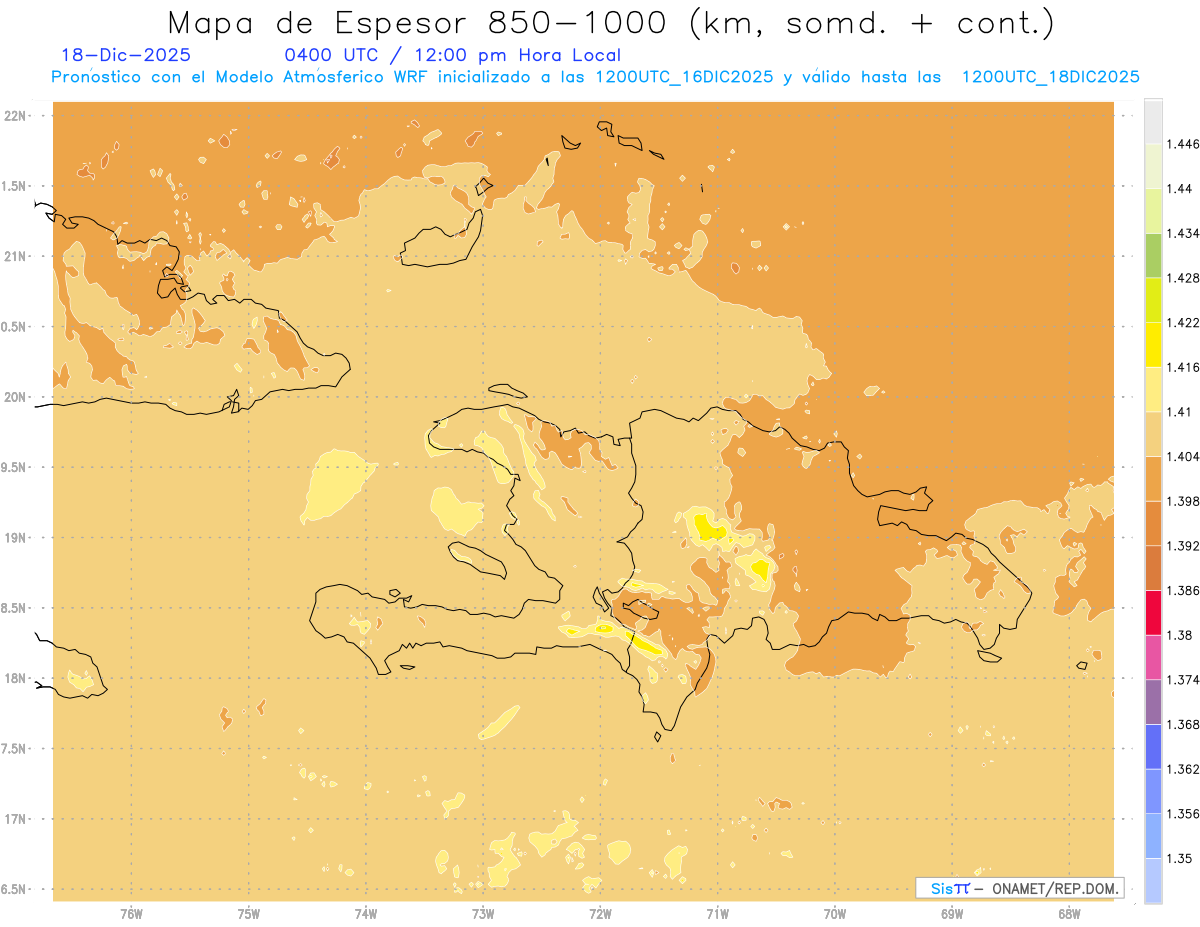Click the green colorbar segment between 1.434 and 1.428
The height and width of the screenshot is (927, 1200).
click(1153, 255)
